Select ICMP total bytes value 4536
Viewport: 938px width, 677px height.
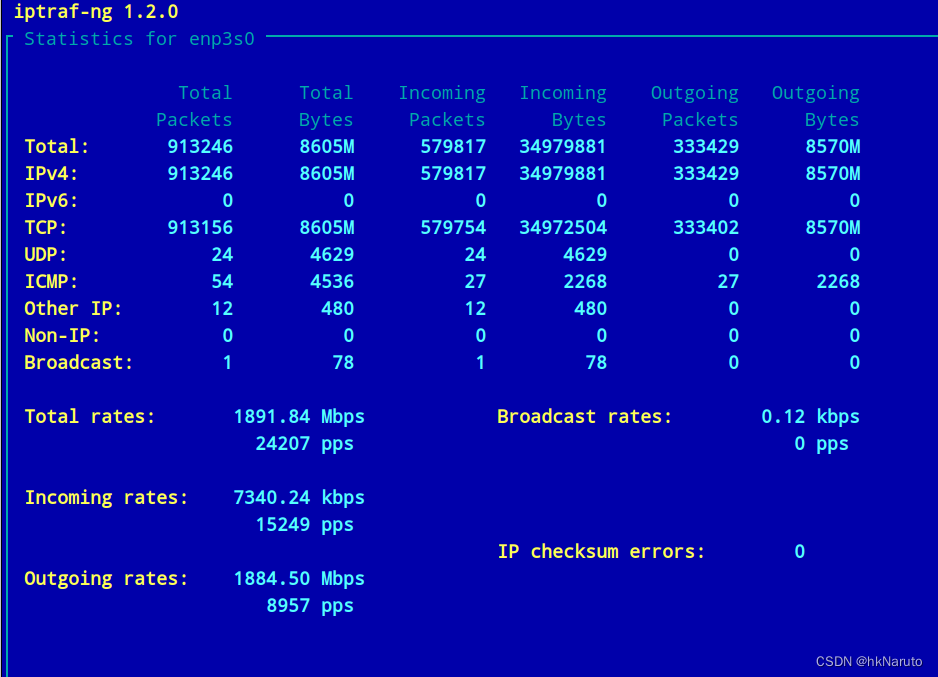pos(332,281)
